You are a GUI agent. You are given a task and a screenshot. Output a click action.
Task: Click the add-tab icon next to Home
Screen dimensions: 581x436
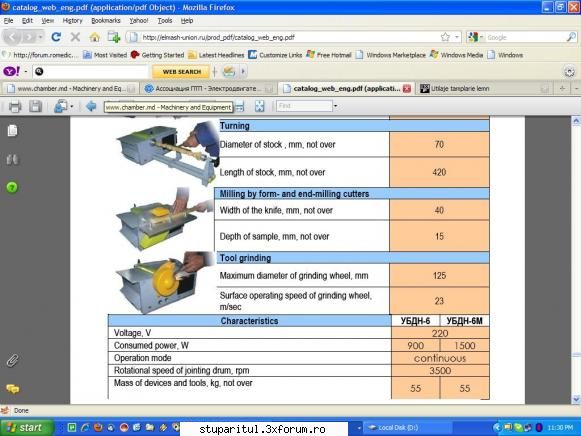(114, 37)
